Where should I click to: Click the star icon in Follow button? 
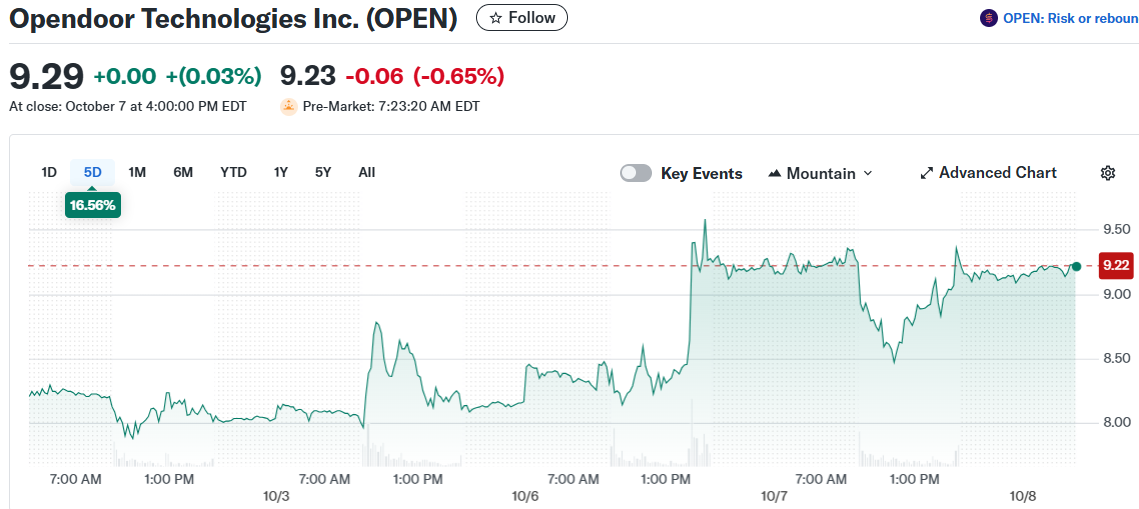[495, 18]
